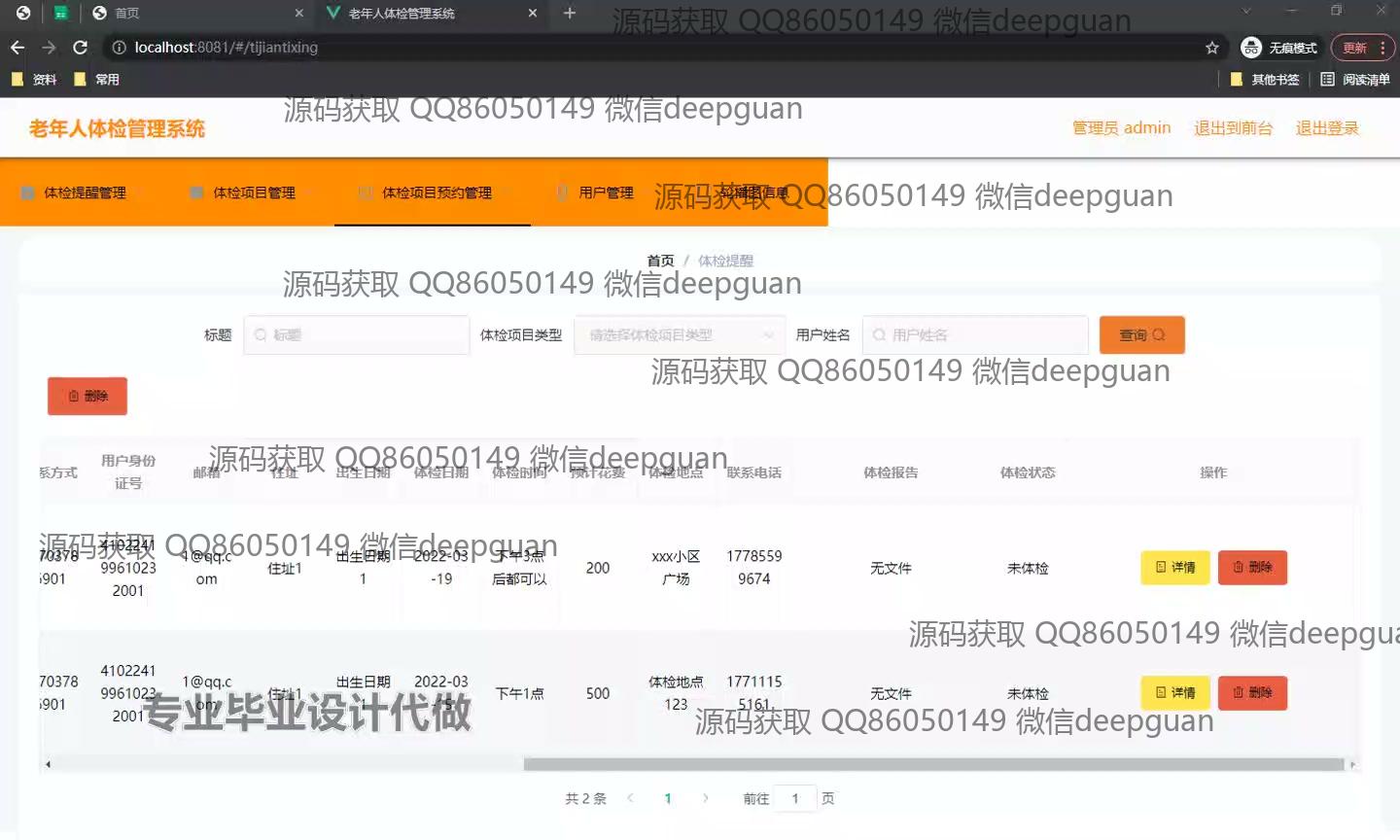Click the 体检状态 column header

click(x=1028, y=472)
